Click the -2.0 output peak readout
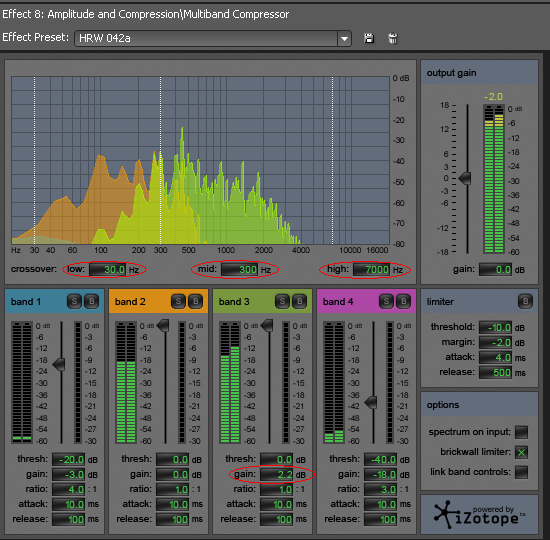Image resolution: width=550 pixels, height=540 pixels. 493,96
